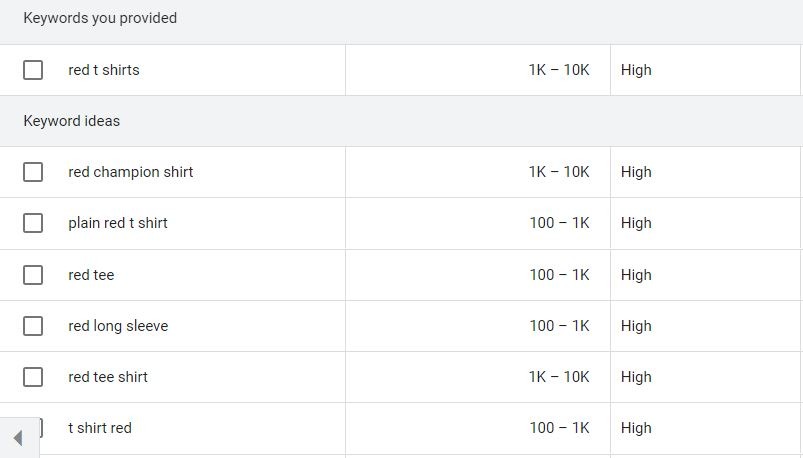Tick the 'red champion shirt' checkbox
Viewport: 803px width, 458px height.
33,172
